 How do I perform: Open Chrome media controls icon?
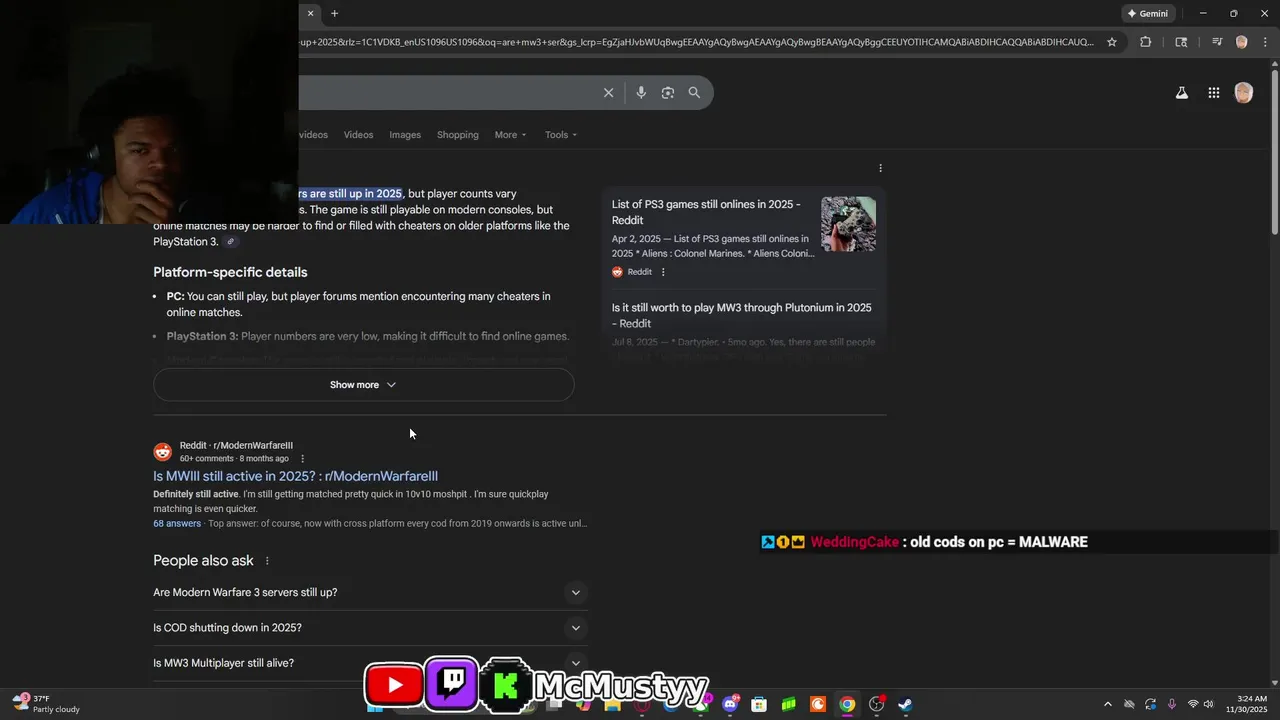(1217, 42)
